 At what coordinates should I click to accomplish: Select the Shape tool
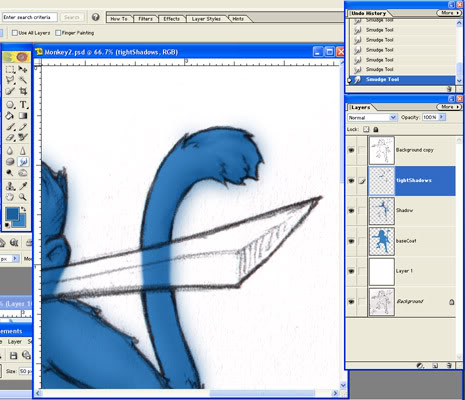[10, 105]
